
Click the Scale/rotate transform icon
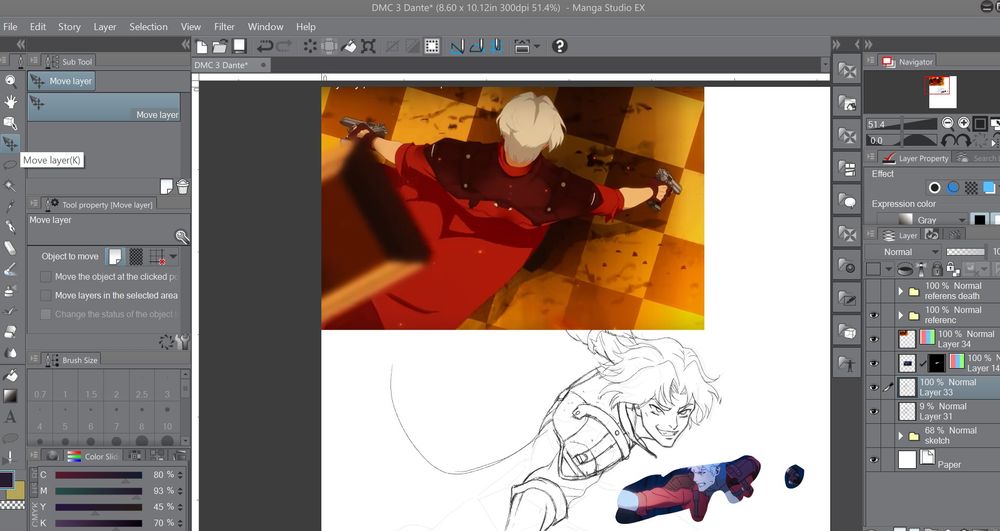click(x=368, y=46)
